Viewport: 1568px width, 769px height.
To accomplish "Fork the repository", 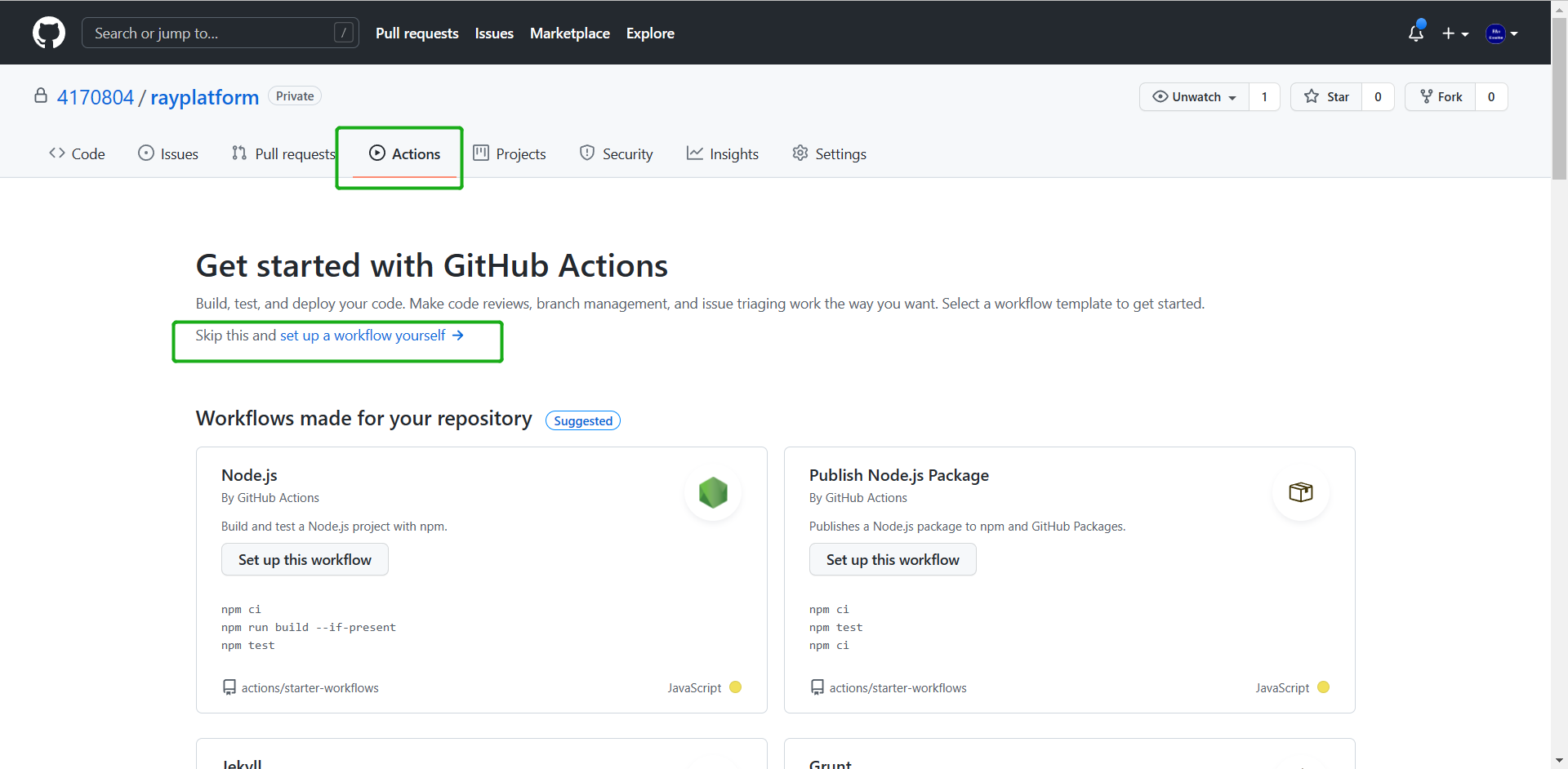I will pyautogui.click(x=1441, y=96).
